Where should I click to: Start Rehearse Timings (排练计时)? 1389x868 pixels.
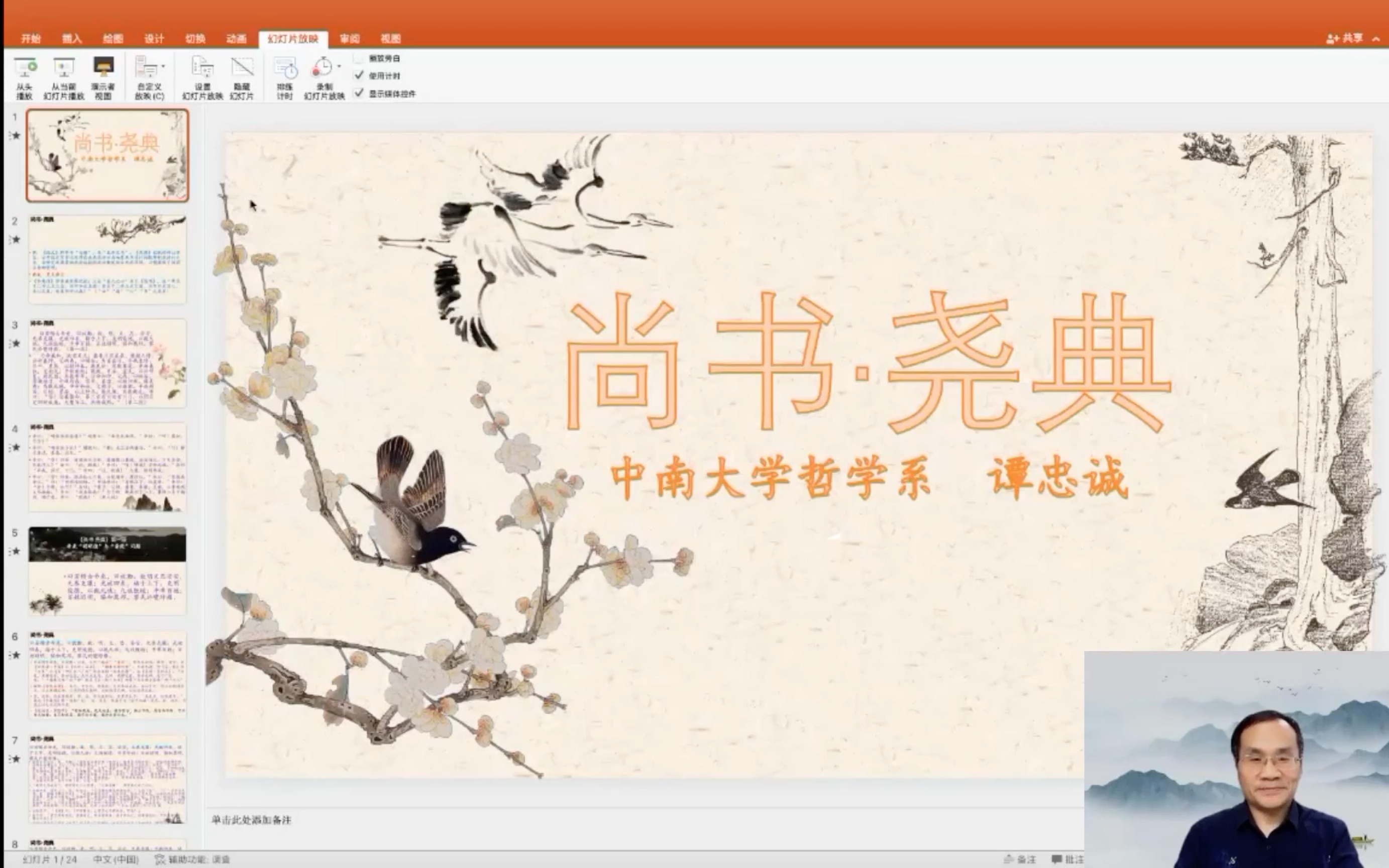(285, 78)
